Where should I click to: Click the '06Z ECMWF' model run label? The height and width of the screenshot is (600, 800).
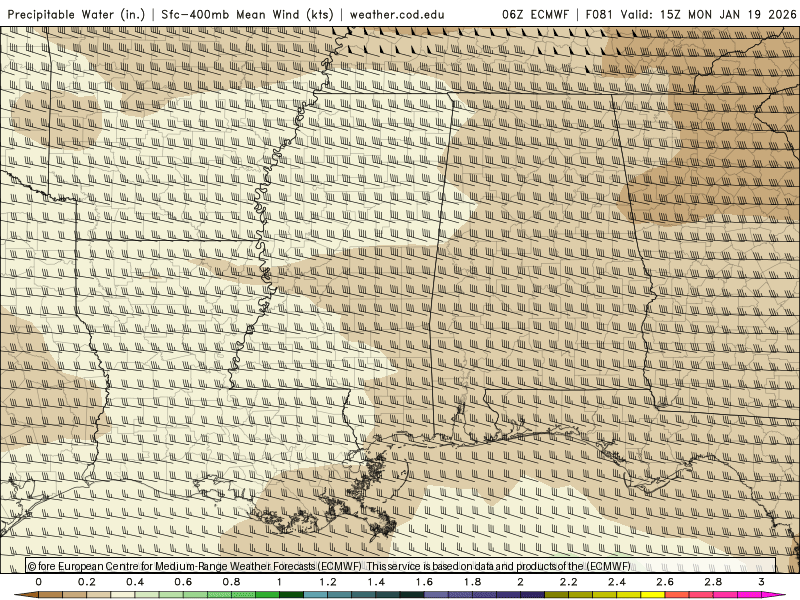pyautogui.click(x=535, y=15)
